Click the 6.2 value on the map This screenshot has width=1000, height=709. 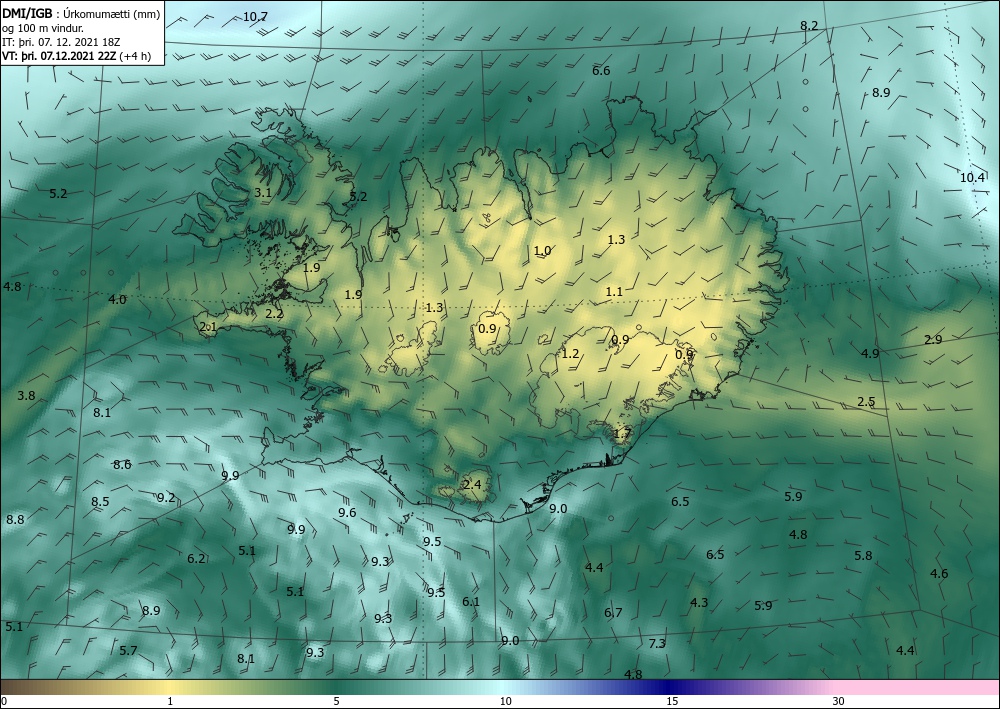click(x=196, y=559)
